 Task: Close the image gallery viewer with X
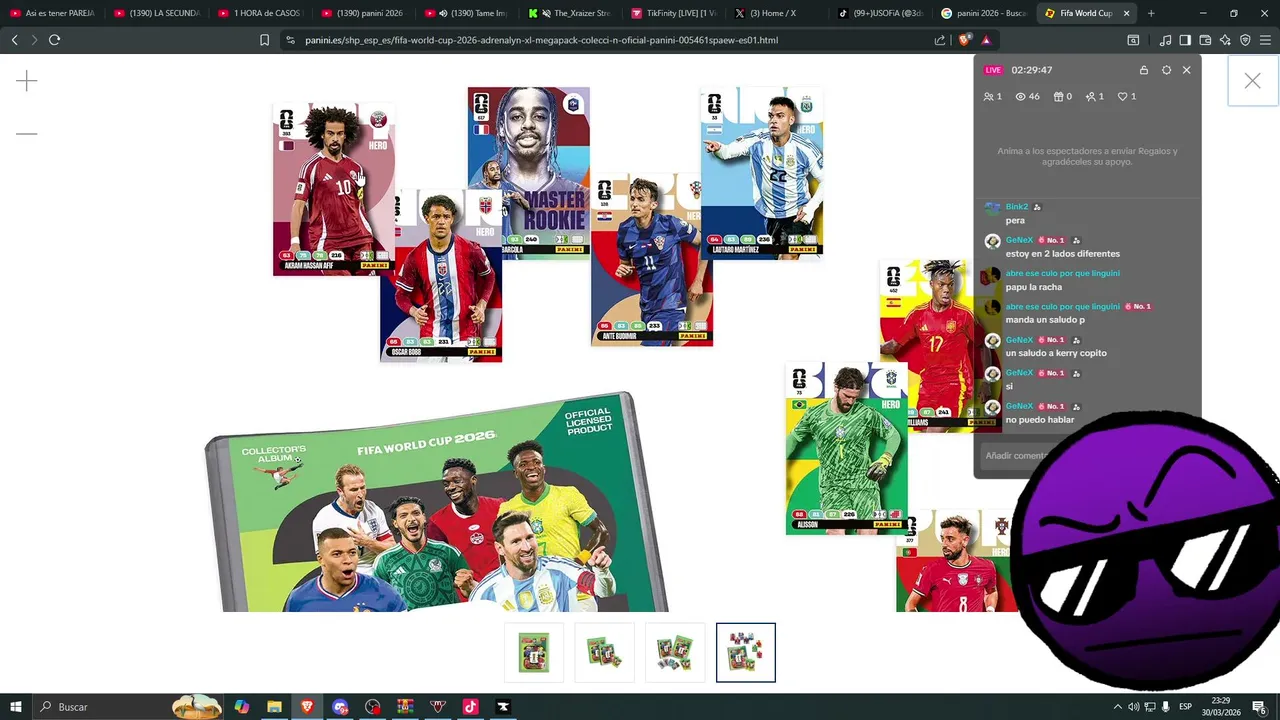coord(1252,81)
